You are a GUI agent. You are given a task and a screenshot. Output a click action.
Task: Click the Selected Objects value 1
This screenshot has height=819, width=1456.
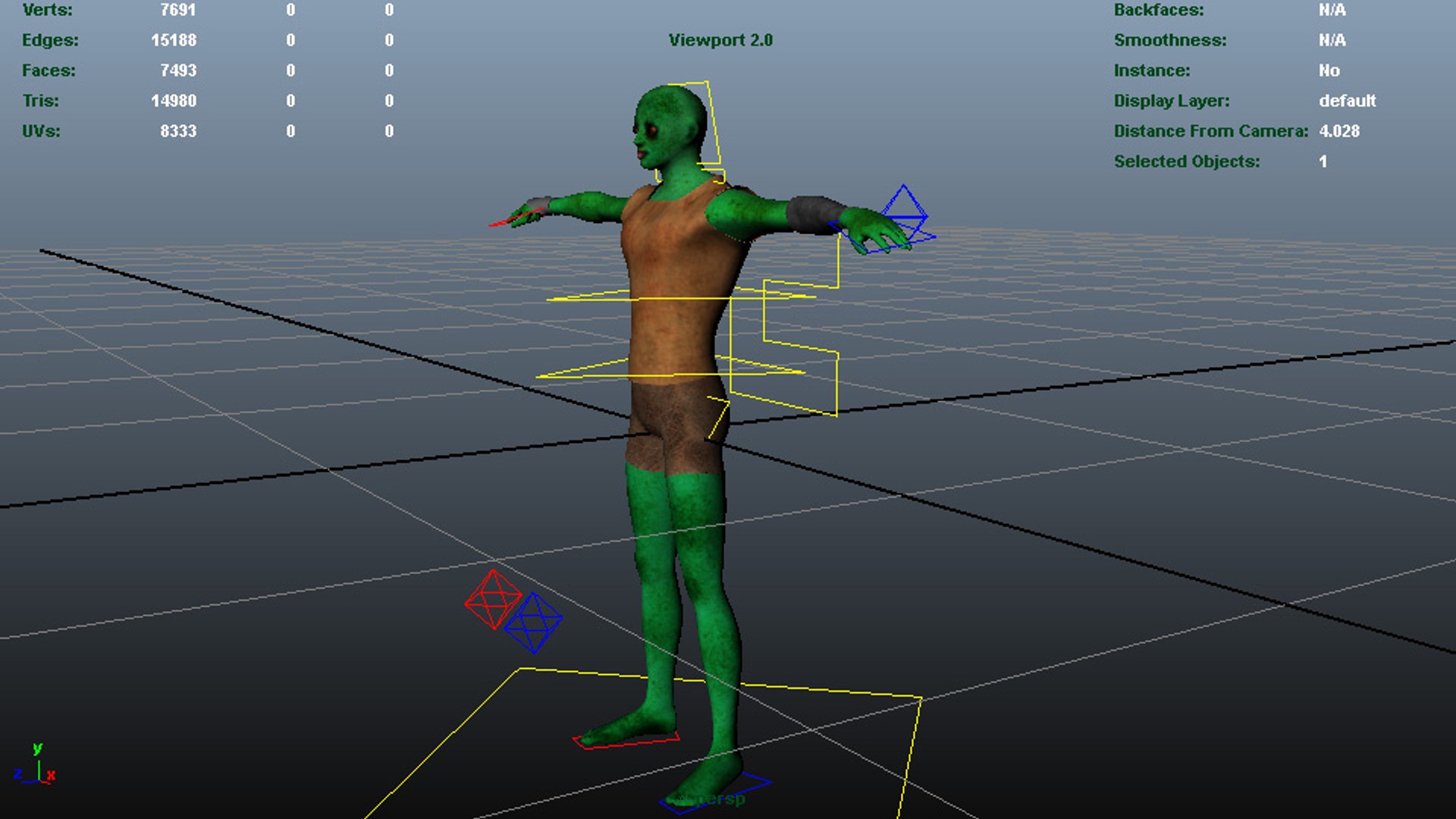1323,162
